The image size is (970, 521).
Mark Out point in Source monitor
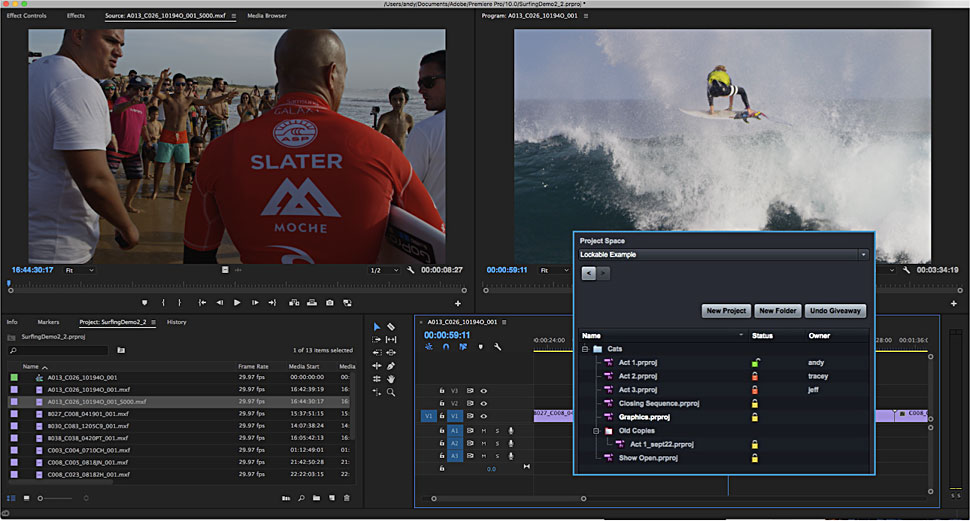(180, 303)
